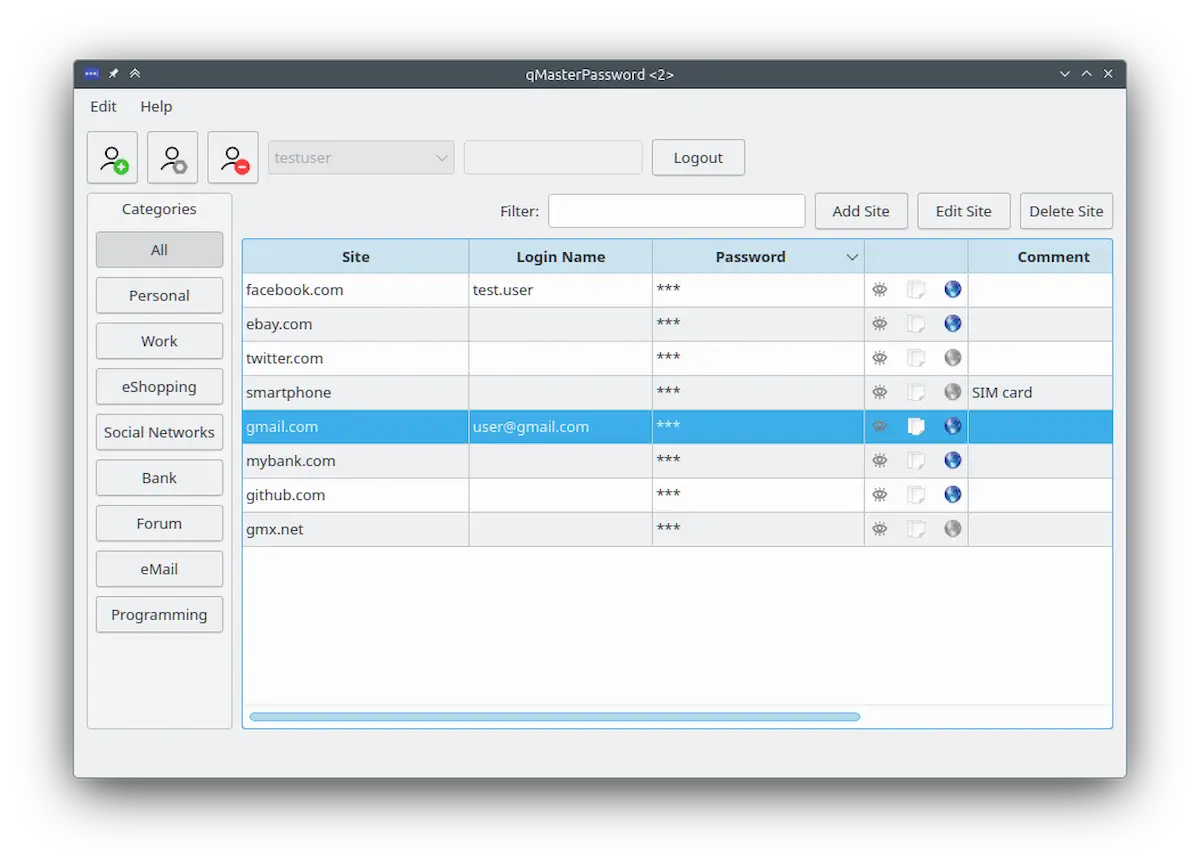Screen dimensions: 1200x865
Task: Click the Add Site button
Action: pyautogui.click(x=861, y=211)
